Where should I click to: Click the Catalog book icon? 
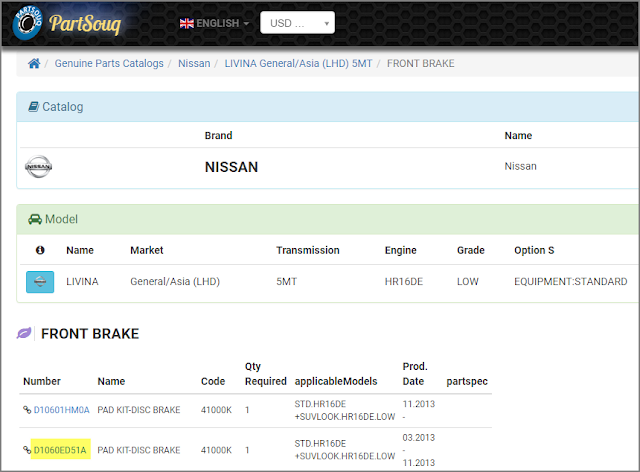click(x=33, y=107)
